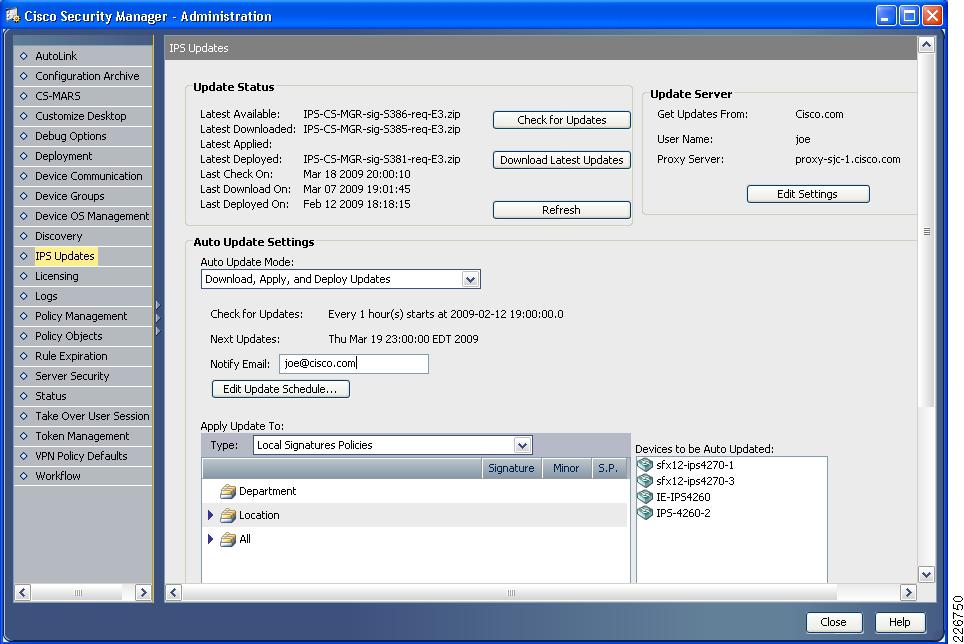Click Download Latest Updates button
The height and width of the screenshot is (644, 964).
(561, 160)
